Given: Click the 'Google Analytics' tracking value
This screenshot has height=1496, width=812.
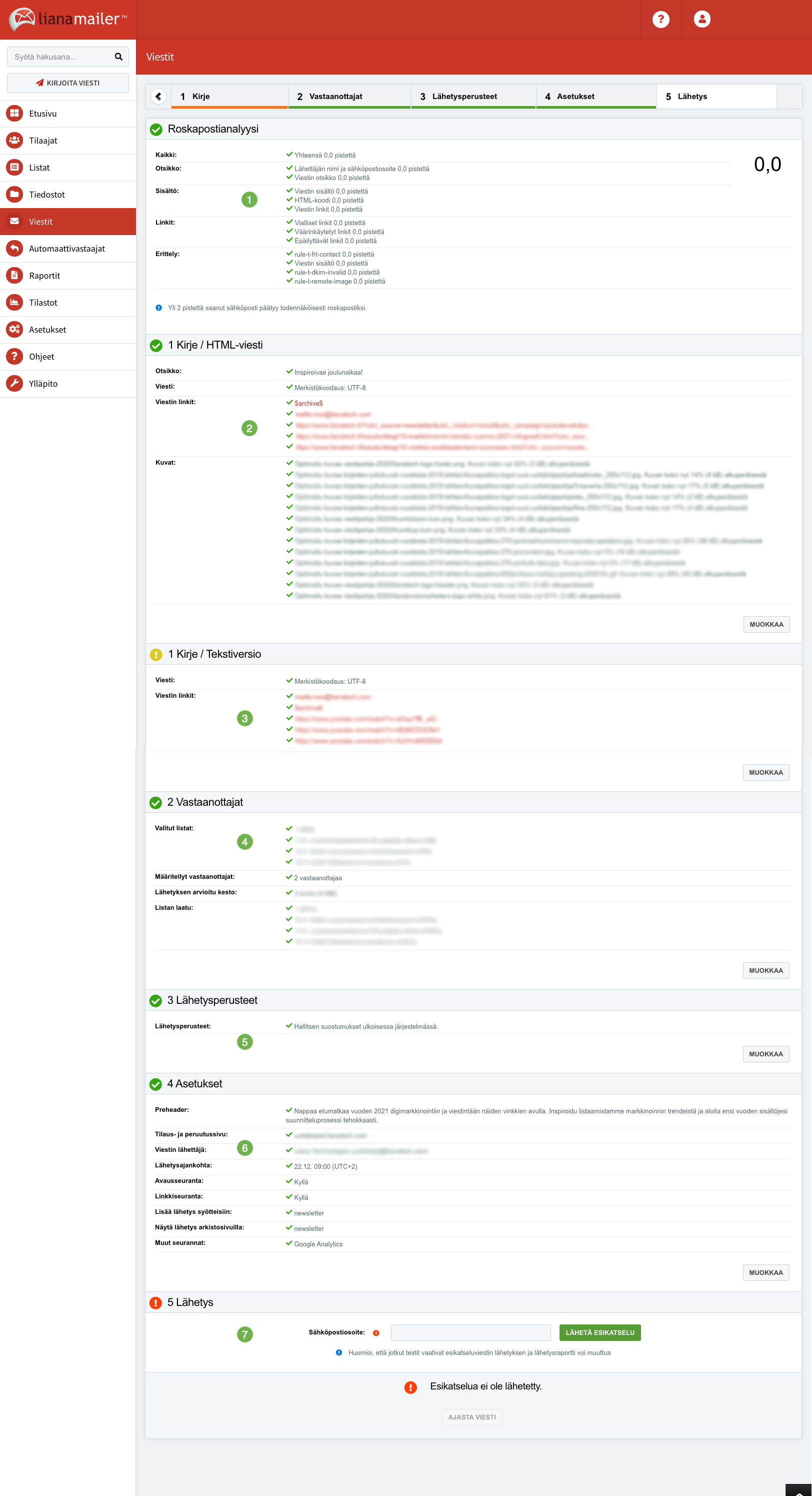Looking at the screenshot, I should [318, 1244].
